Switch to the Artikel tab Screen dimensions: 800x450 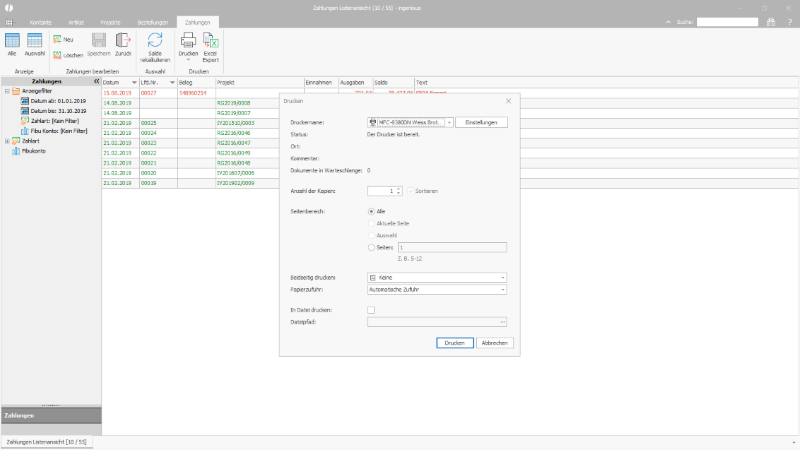click(x=76, y=22)
